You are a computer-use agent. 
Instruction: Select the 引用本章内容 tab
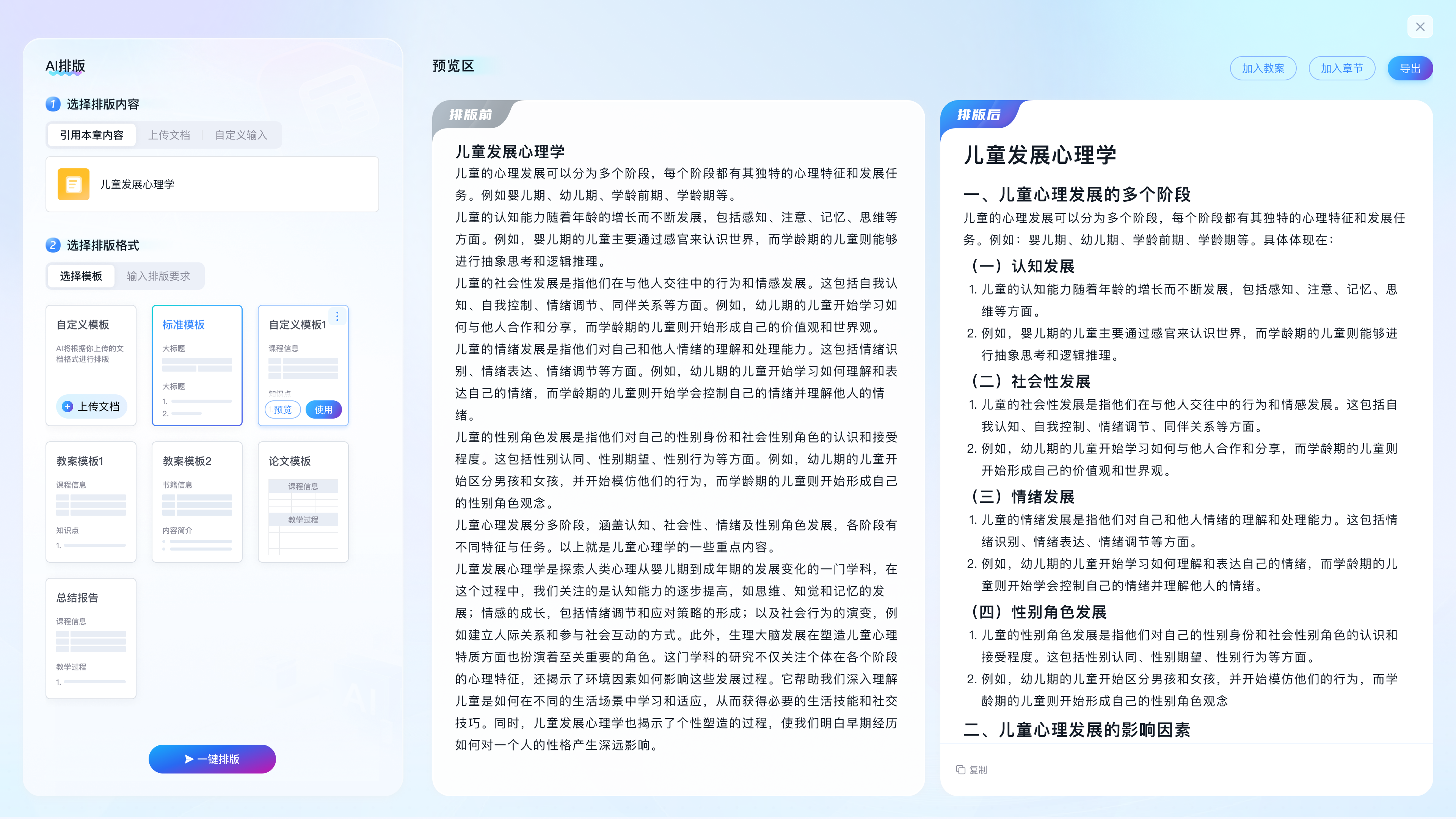[91, 135]
